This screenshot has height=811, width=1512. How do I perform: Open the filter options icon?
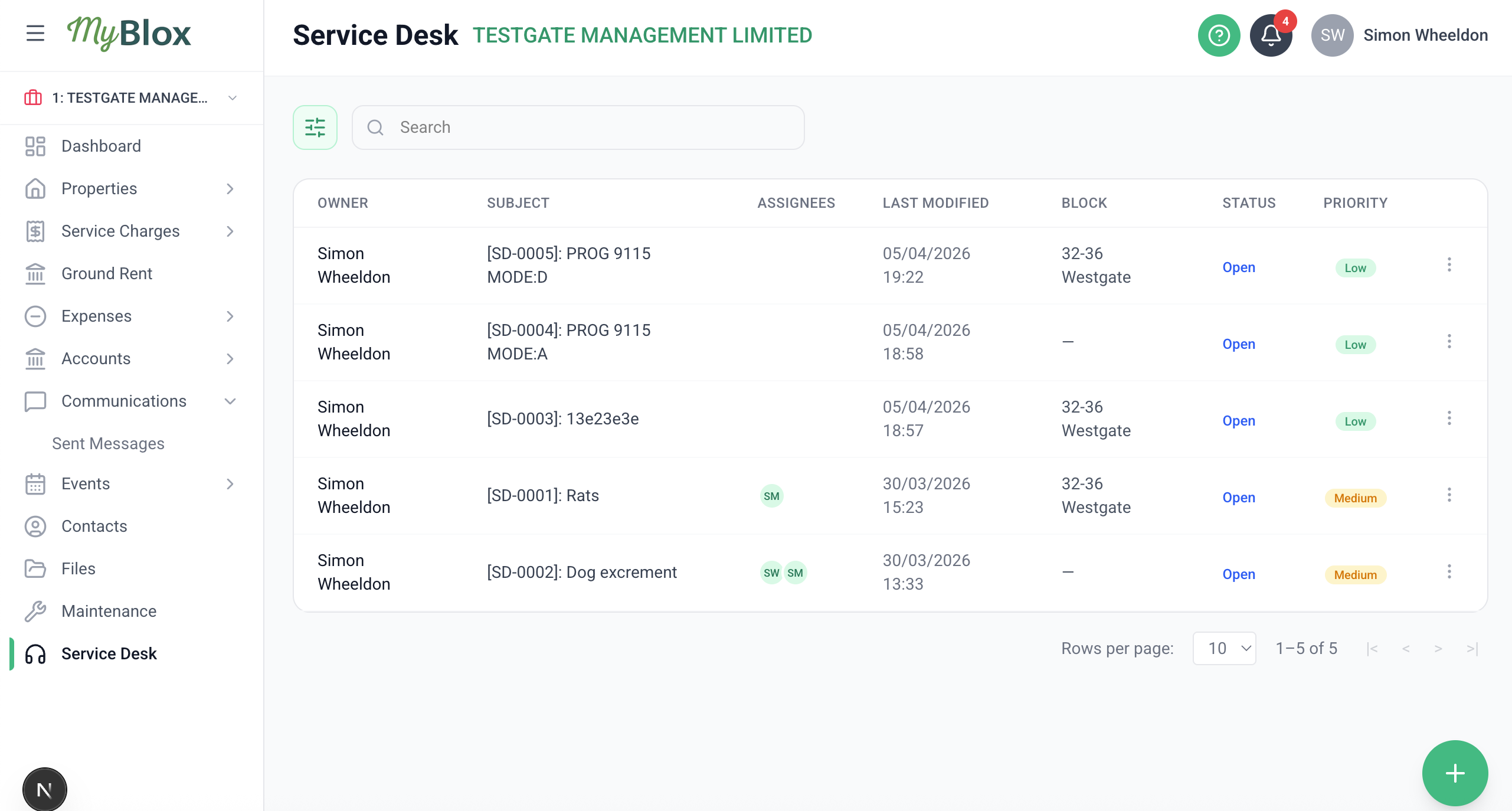[x=315, y=127]
